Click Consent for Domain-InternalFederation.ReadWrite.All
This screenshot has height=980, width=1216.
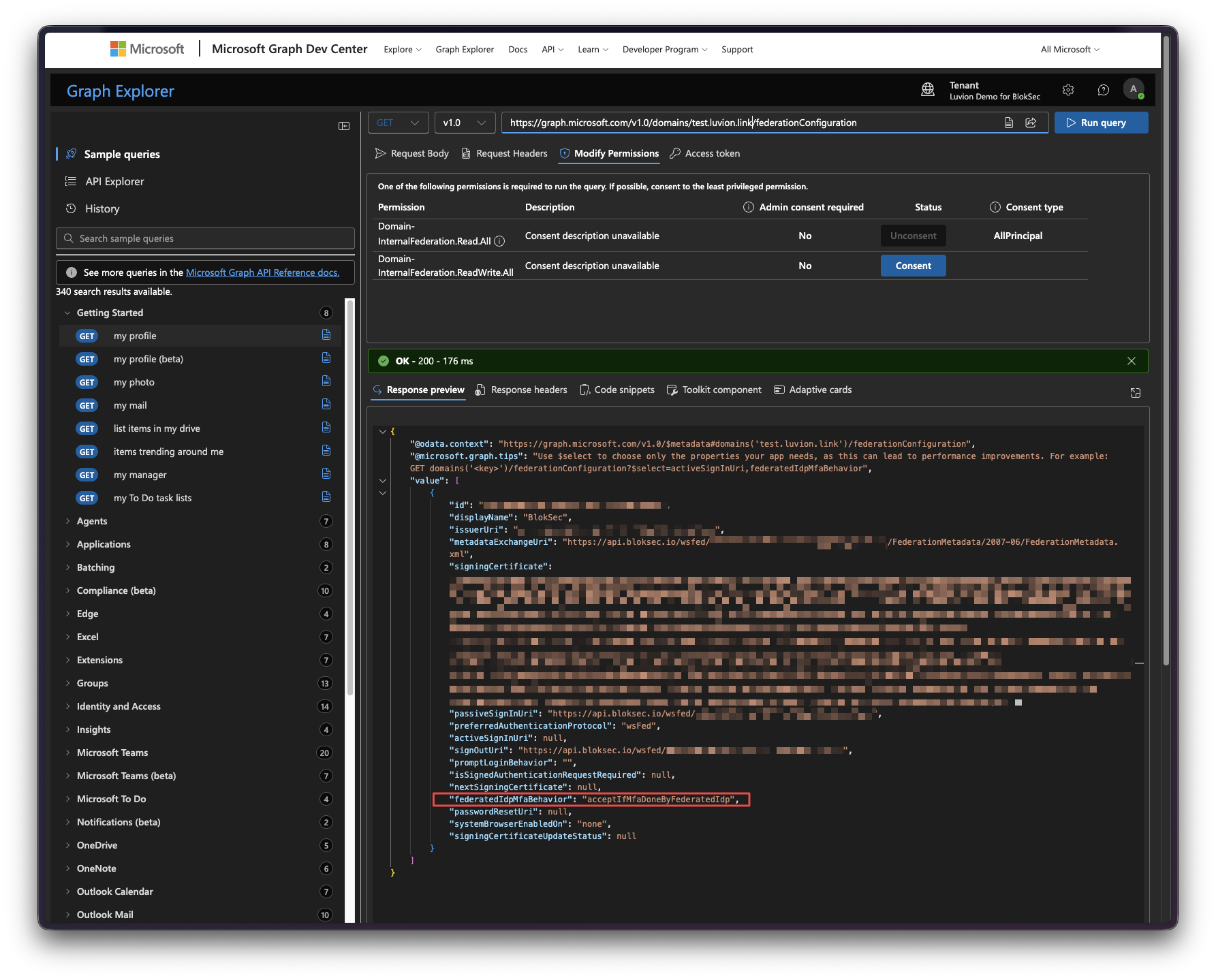click(x=913, y=266)
